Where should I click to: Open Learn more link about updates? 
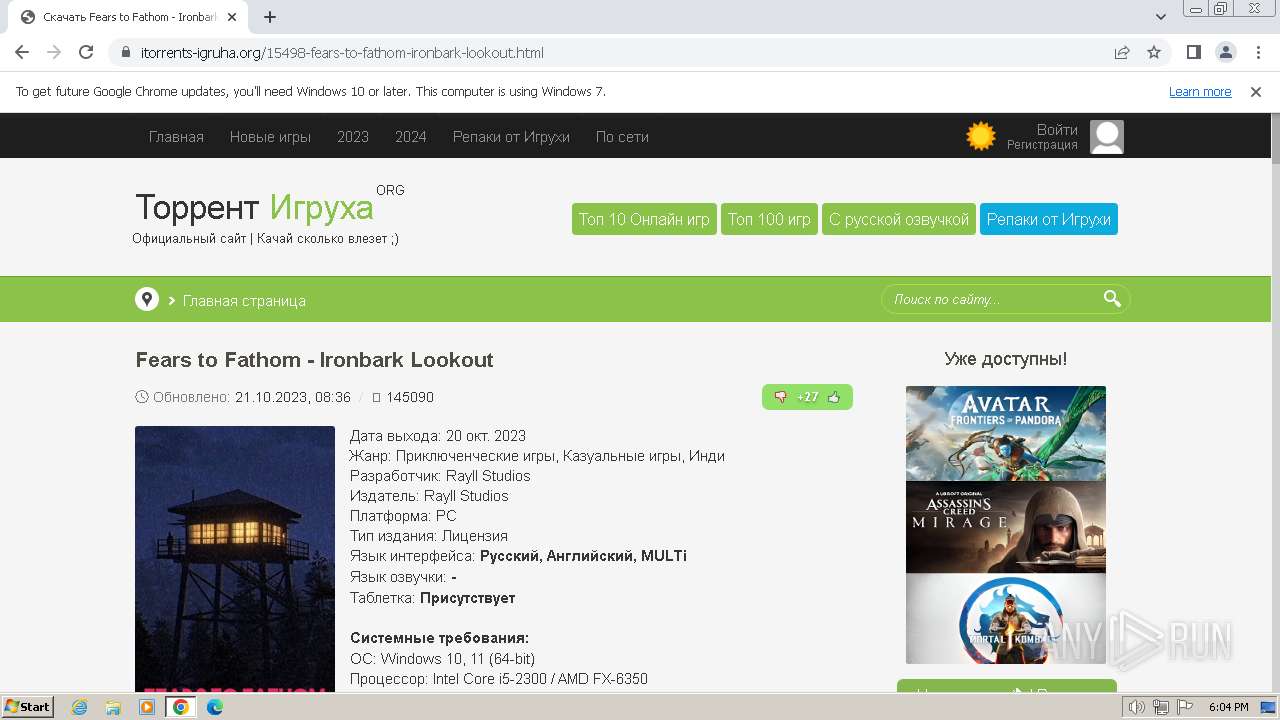(1200, 91)
